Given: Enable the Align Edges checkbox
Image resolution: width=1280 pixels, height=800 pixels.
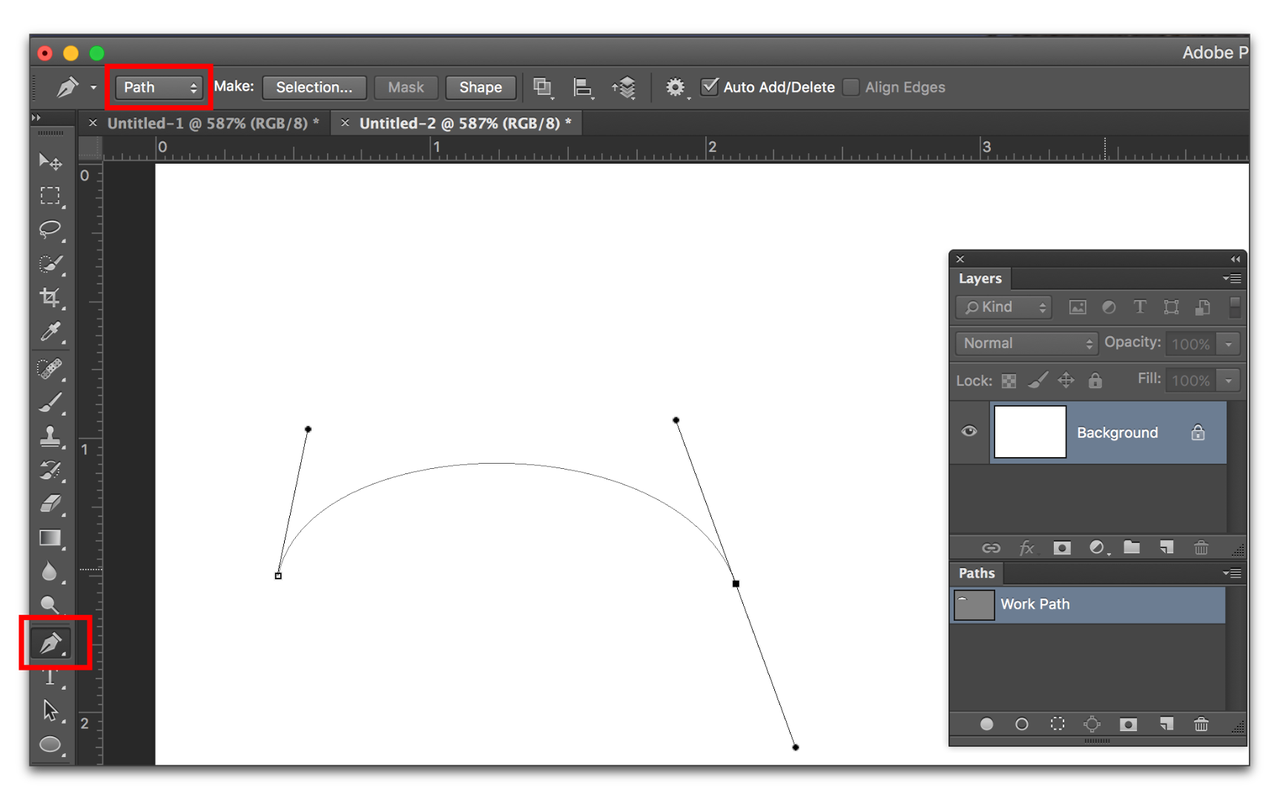Looking at the screenshot, I should [x=851, y=87].
